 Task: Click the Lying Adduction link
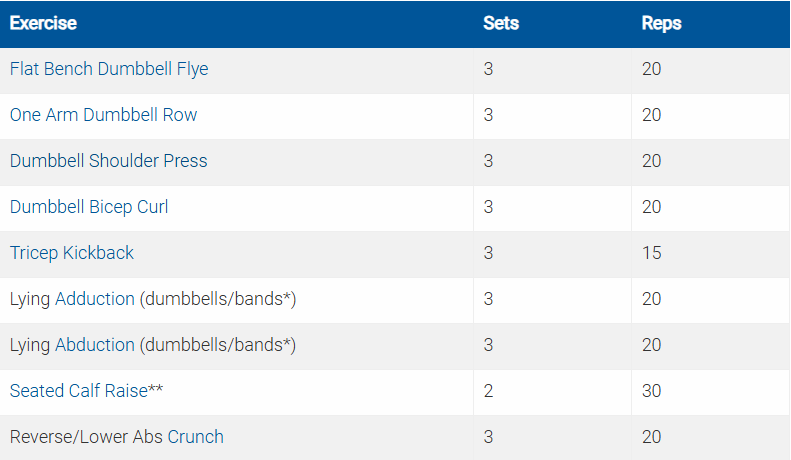(72, 299)
